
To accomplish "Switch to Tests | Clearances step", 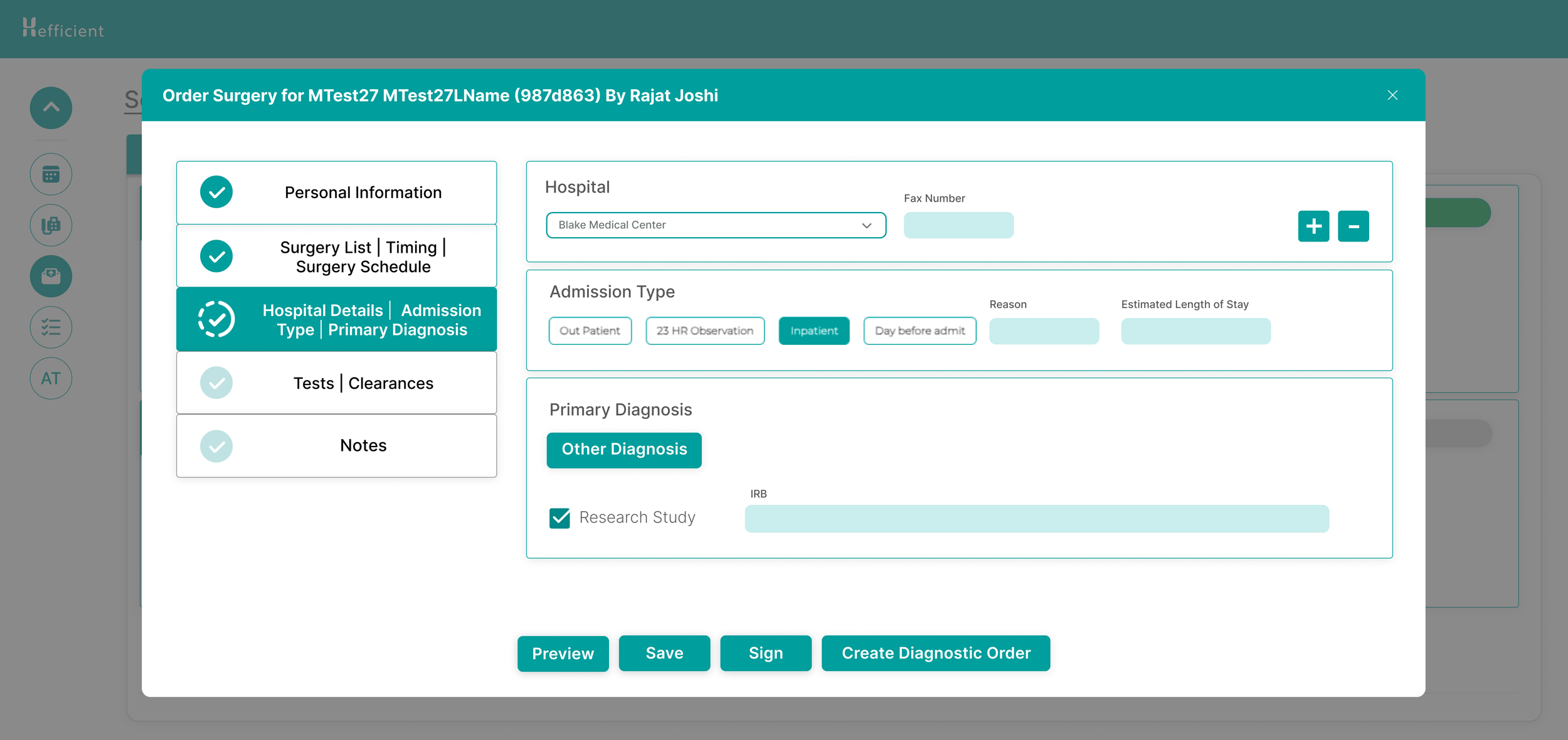I will coord(337,383).
